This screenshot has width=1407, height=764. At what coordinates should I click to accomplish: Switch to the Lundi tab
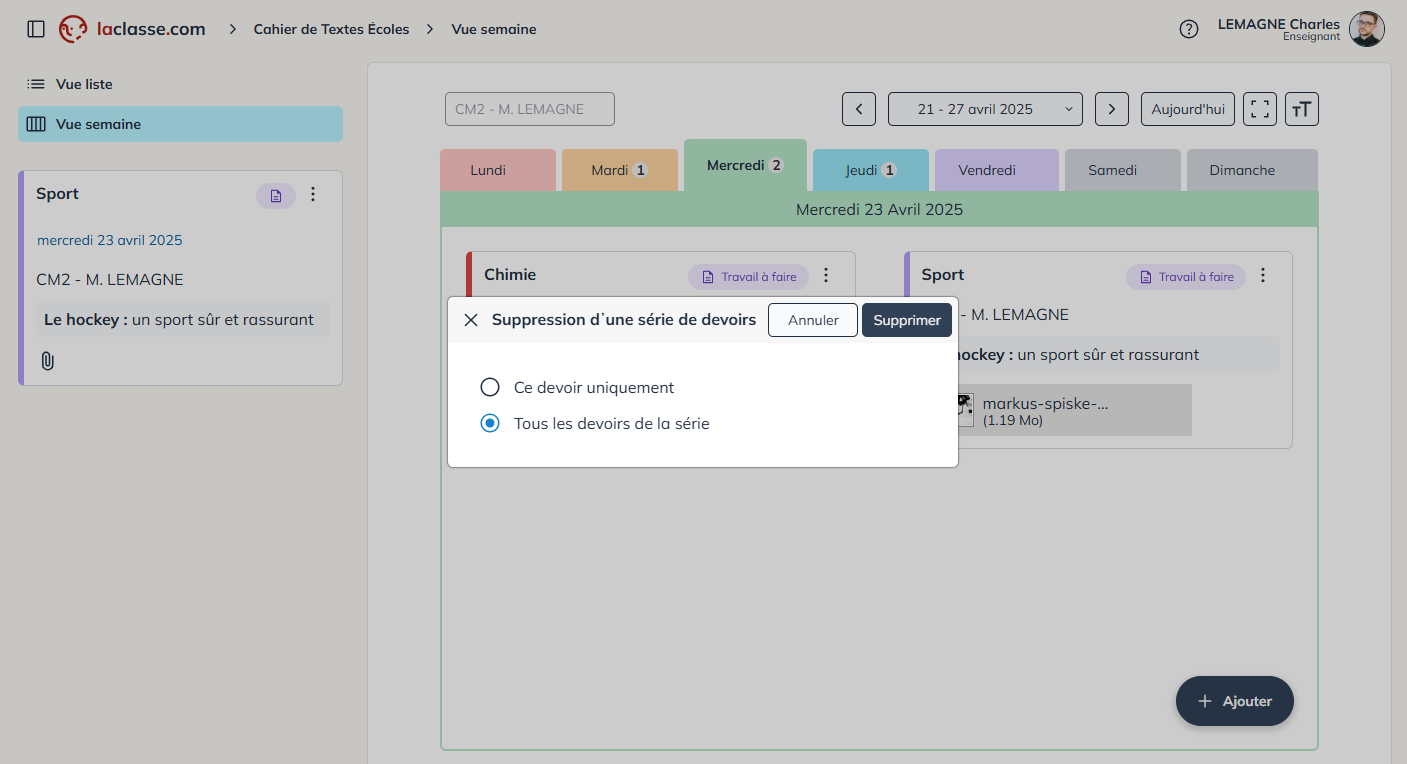[498, 170]
